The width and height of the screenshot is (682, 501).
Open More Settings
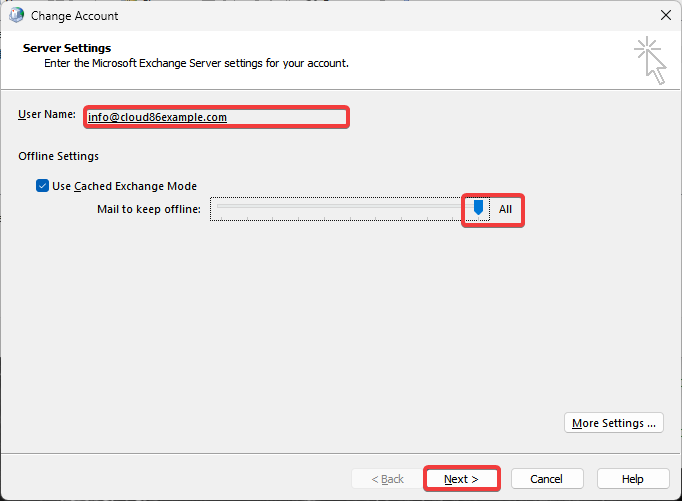click(x=614, y=423)
